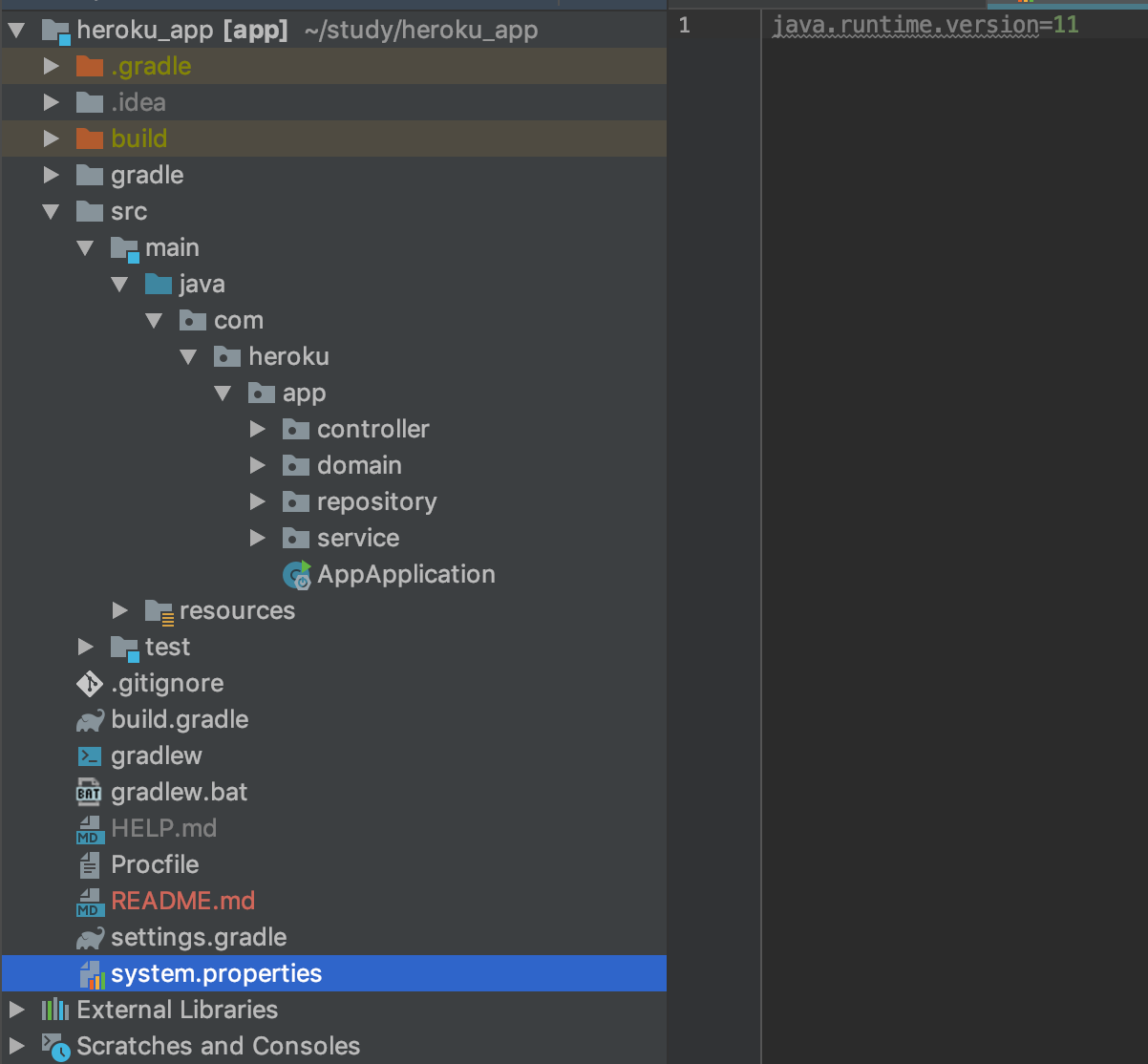
Task: Click the service package icon
Action: coord(296,539)
